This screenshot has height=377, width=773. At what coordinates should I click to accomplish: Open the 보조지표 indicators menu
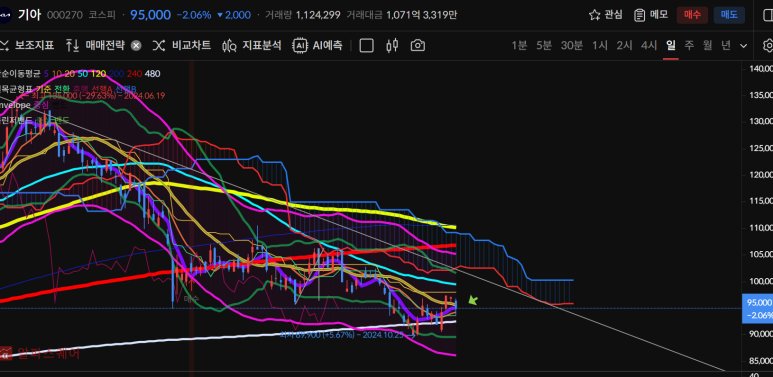(x=27, y=46)
